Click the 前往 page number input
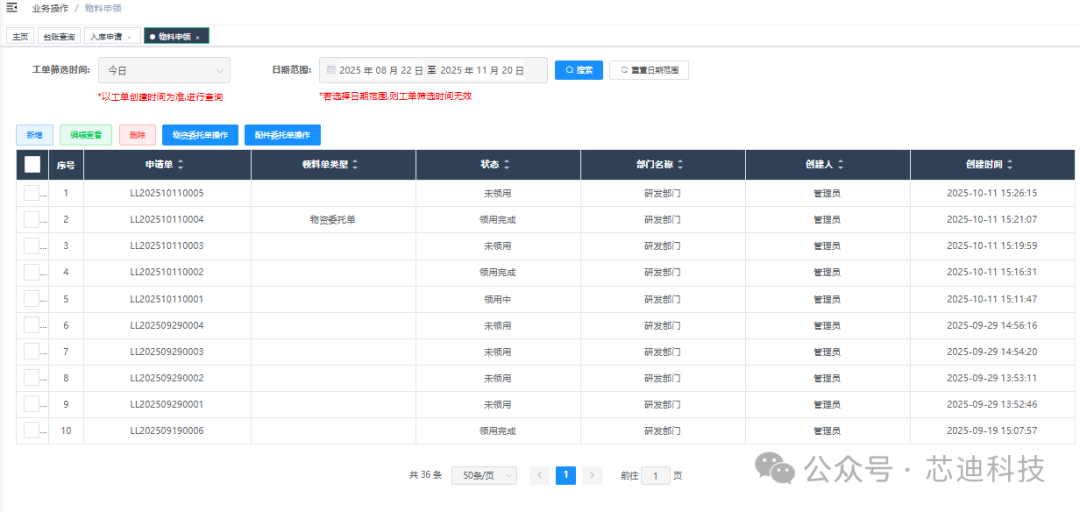 [x=656, y=475]
